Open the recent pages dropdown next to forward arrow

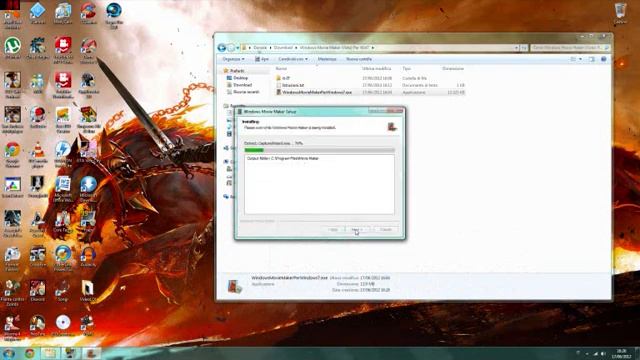click(x=238, y=48)
